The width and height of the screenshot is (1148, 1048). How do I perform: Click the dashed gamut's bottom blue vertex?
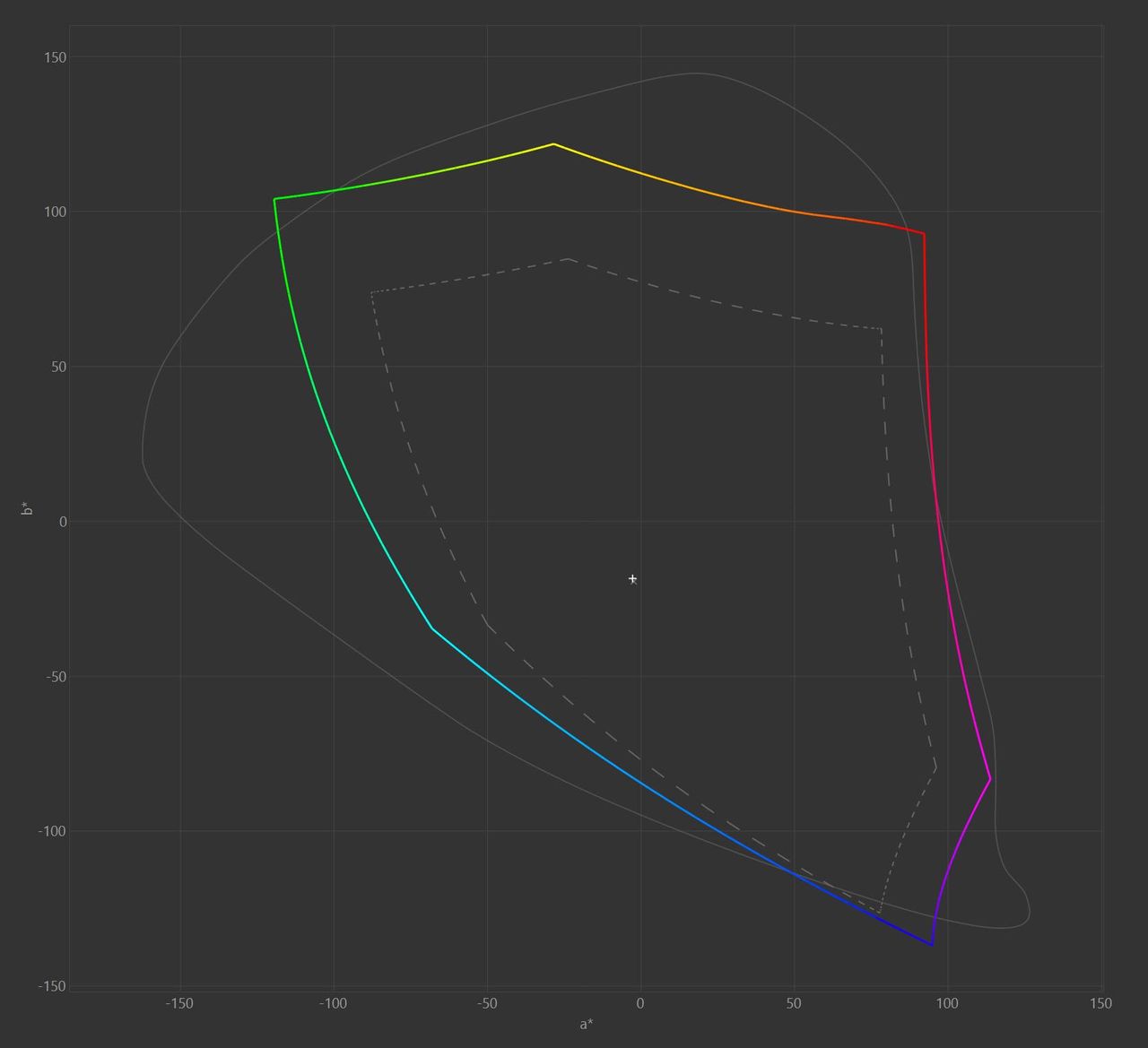pos(879,913)
